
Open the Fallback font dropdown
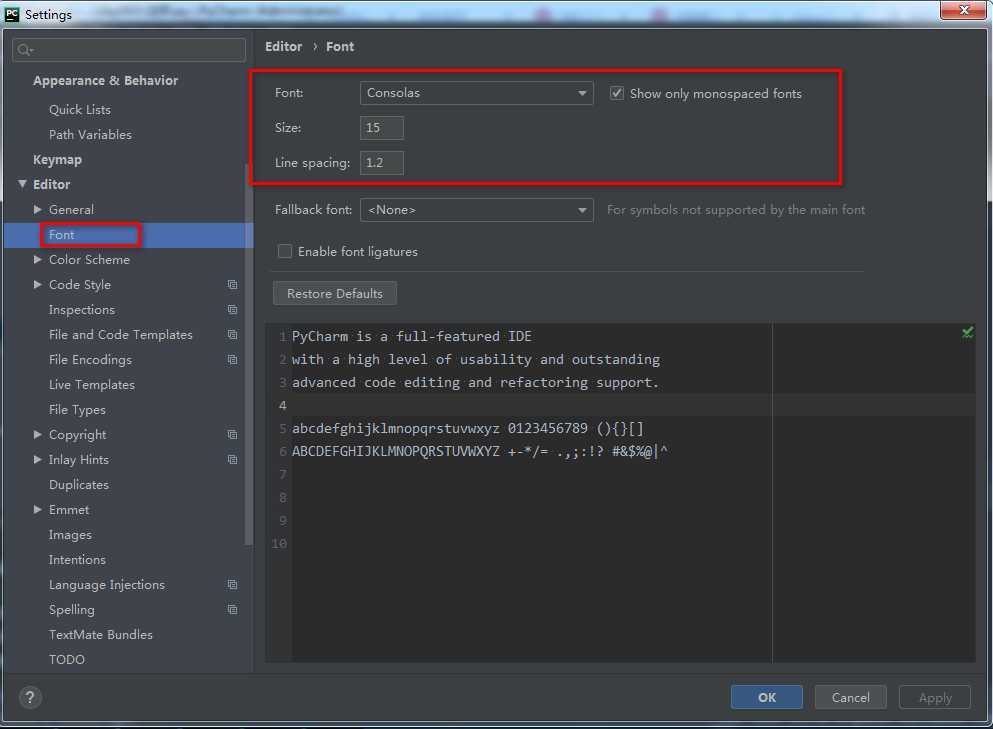476,210
